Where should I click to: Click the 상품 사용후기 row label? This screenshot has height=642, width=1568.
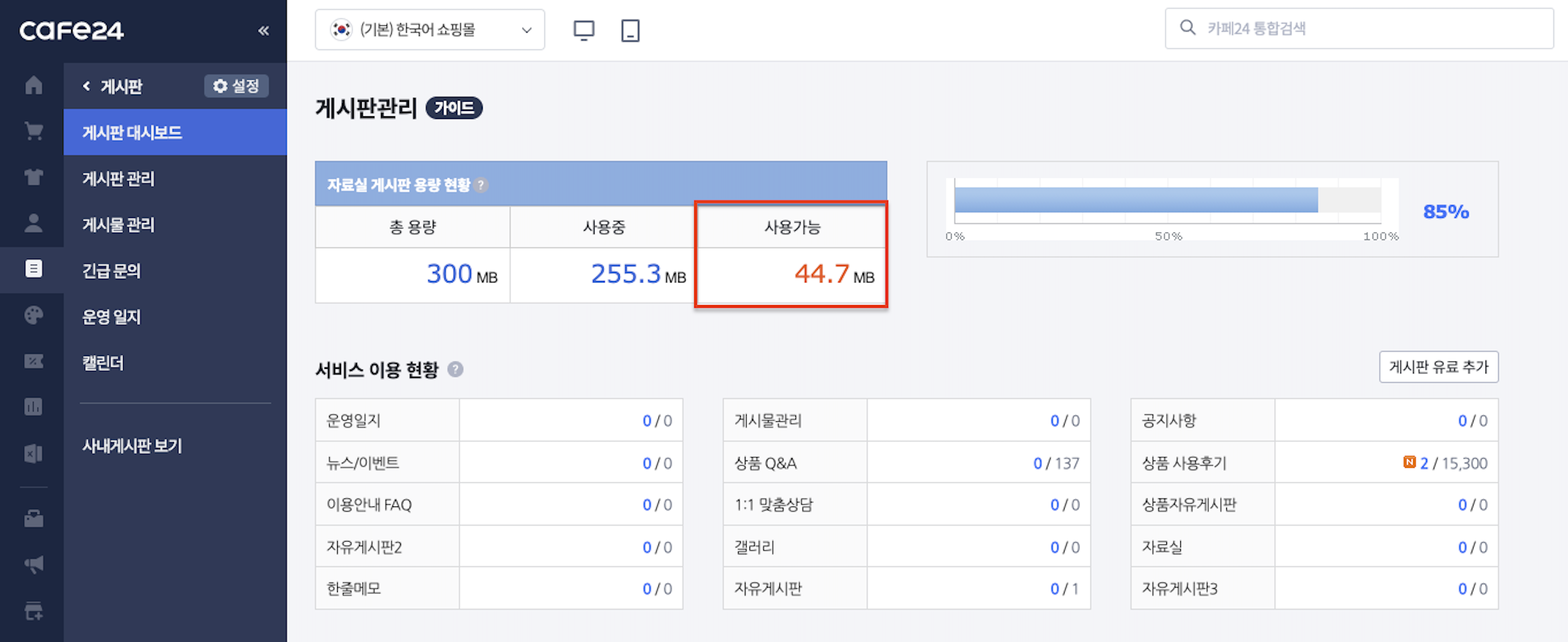click(x=1184, y=463)
